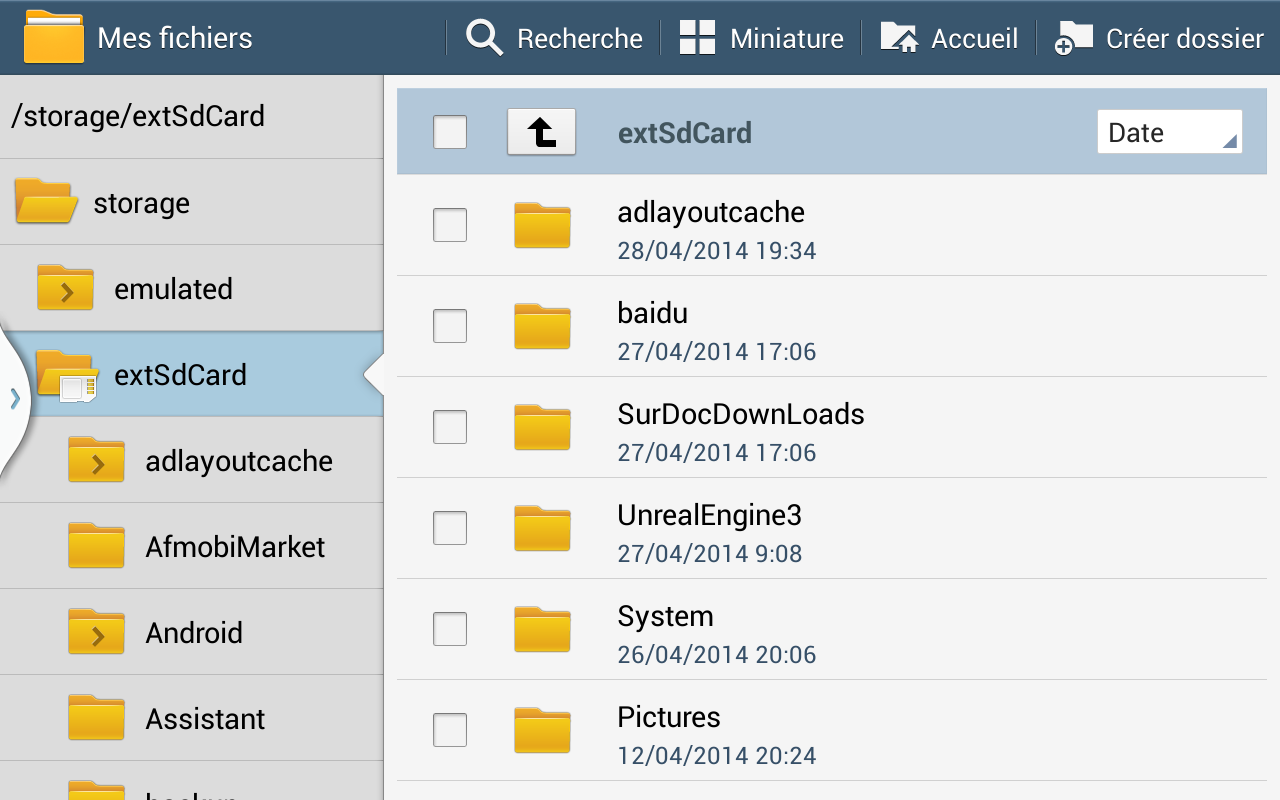Click the baidu folder name
1280x800 pixels.
[x=653, y=313]
